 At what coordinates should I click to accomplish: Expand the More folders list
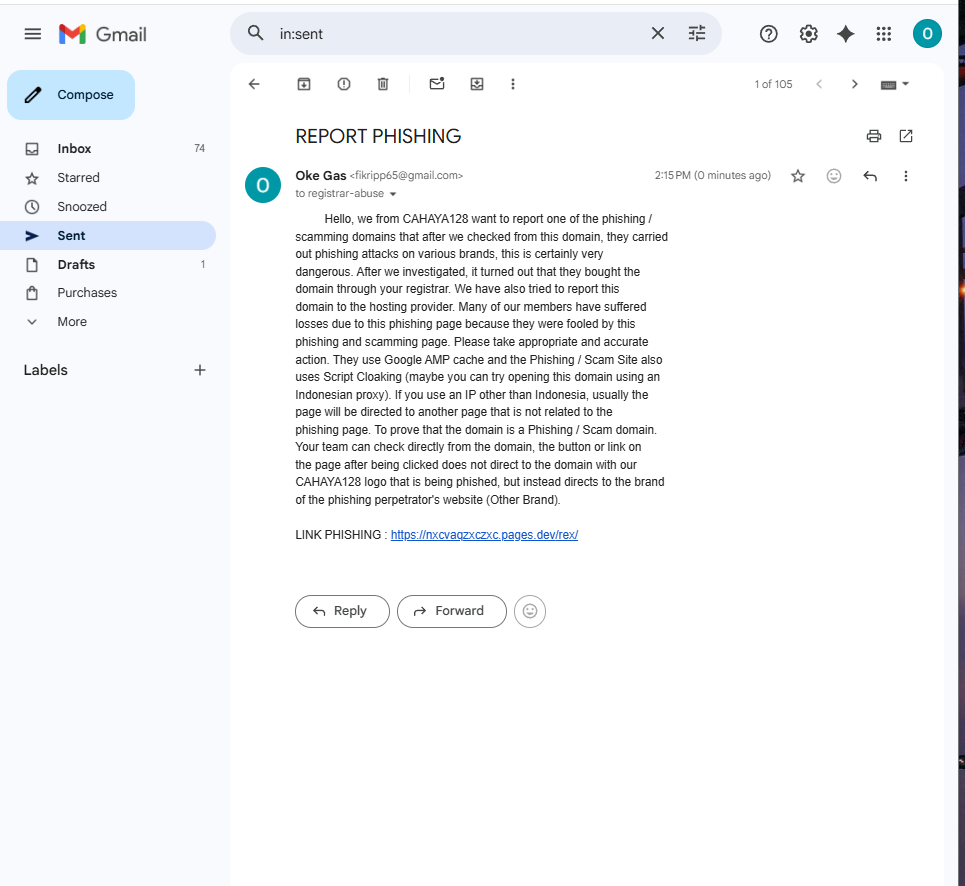coord(108,322)
